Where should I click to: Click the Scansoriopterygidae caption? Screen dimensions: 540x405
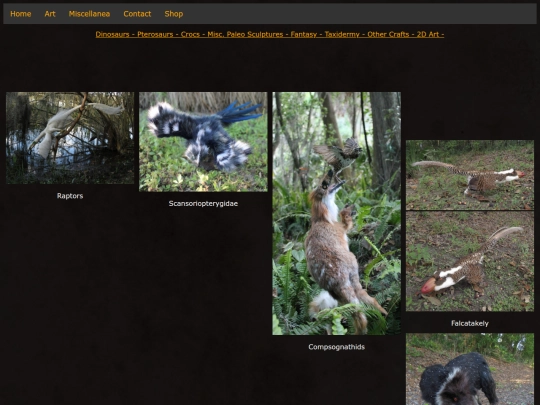tap(203, 204)
